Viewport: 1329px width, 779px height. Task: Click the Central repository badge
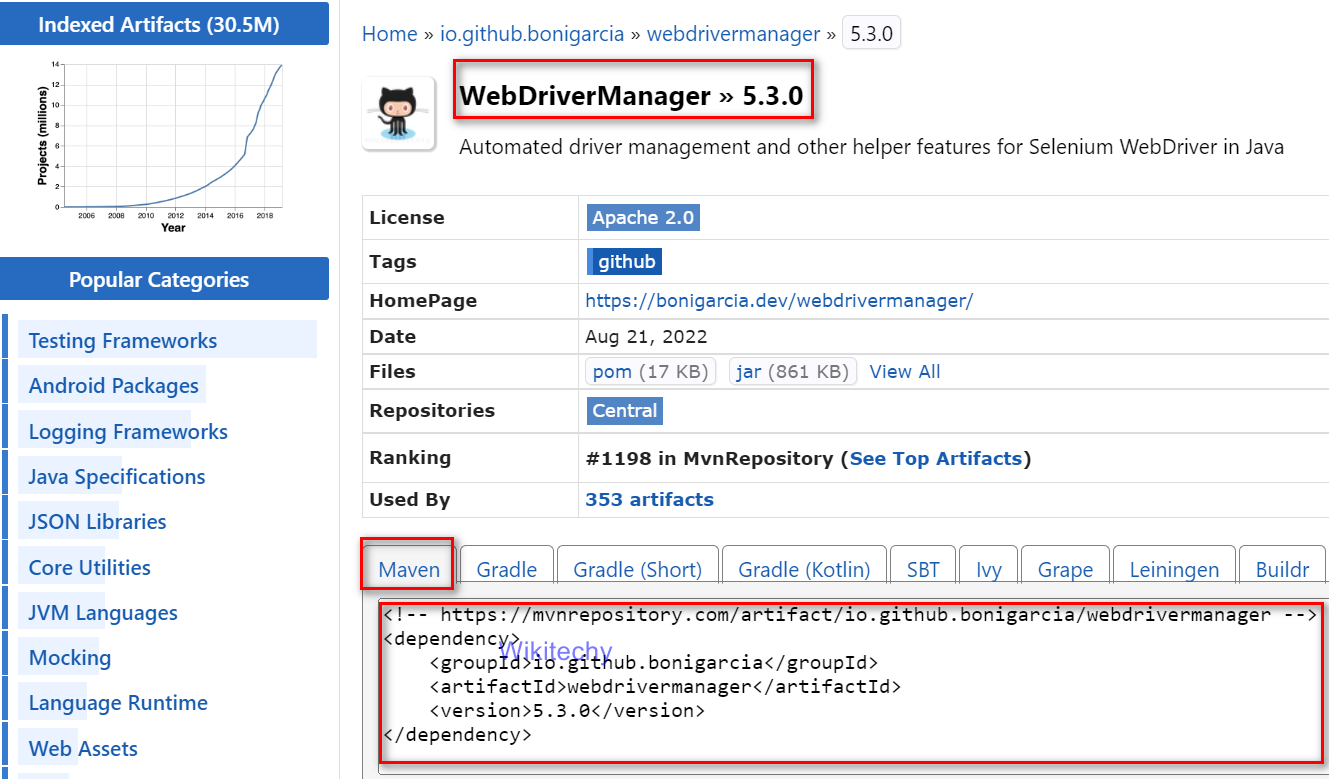click(624, 411)
